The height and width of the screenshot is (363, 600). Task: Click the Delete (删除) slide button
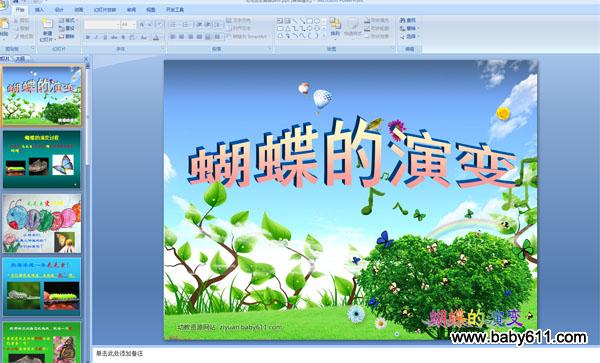click(x=67, y=36)
